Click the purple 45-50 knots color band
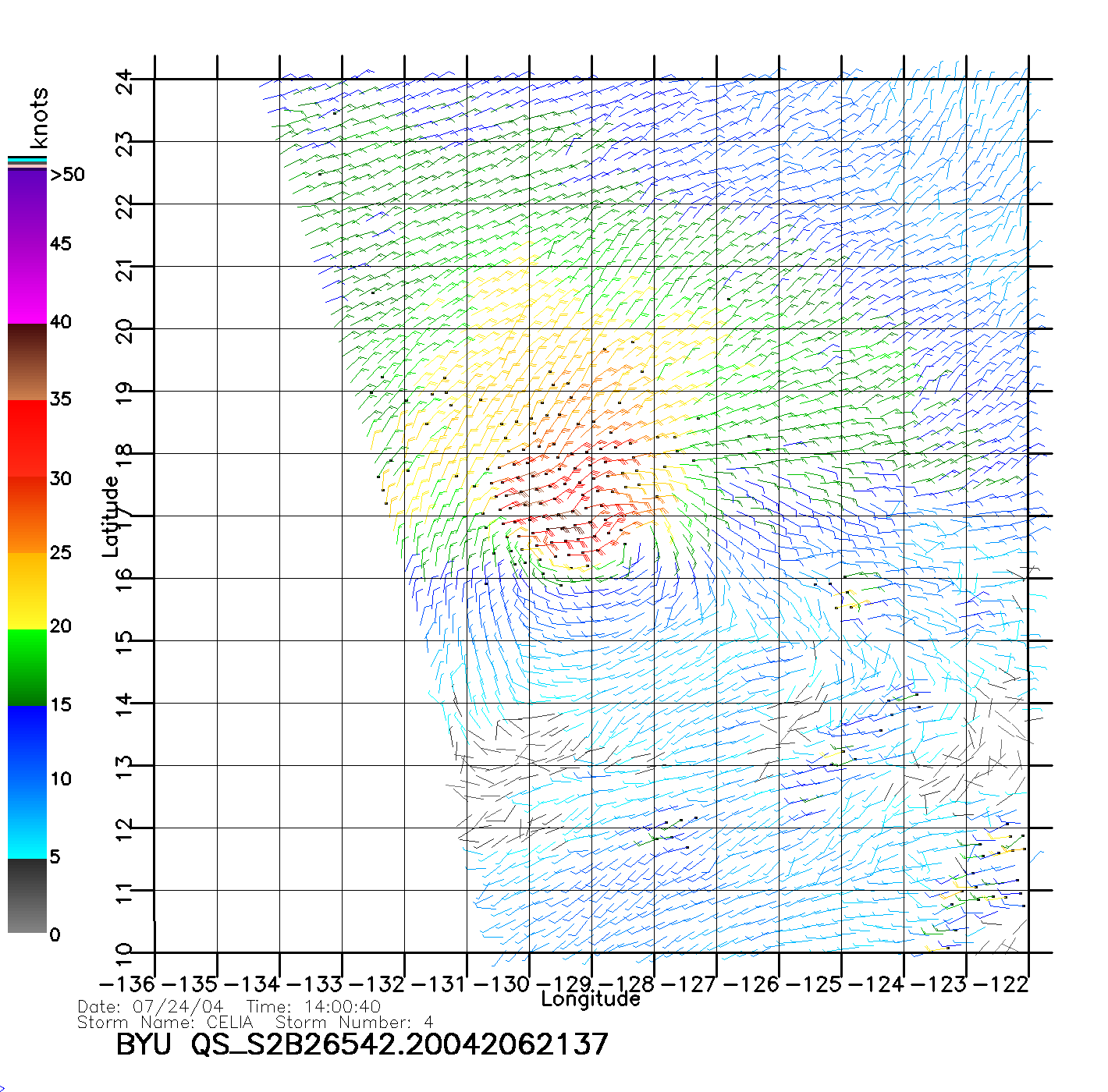The image size is (1108, 1092). (27, 207)
